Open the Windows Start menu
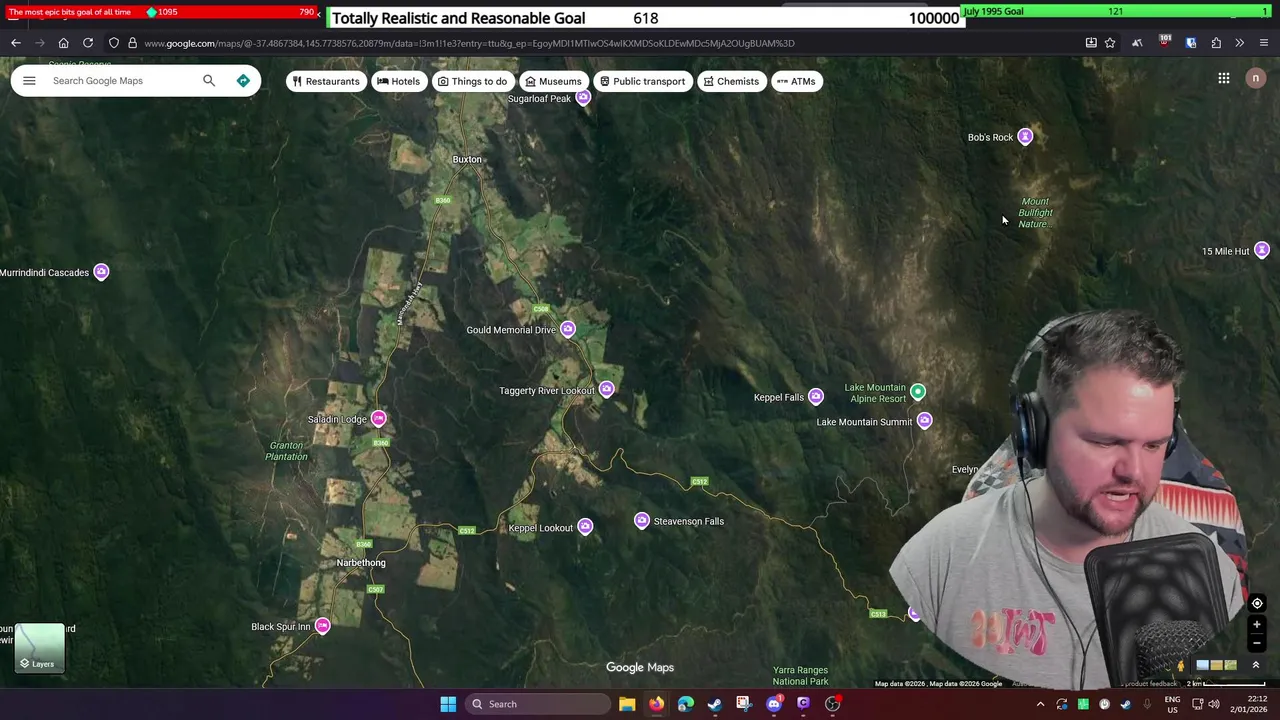The width and height of the screenshot is (1280, 720). coord(448,704)
